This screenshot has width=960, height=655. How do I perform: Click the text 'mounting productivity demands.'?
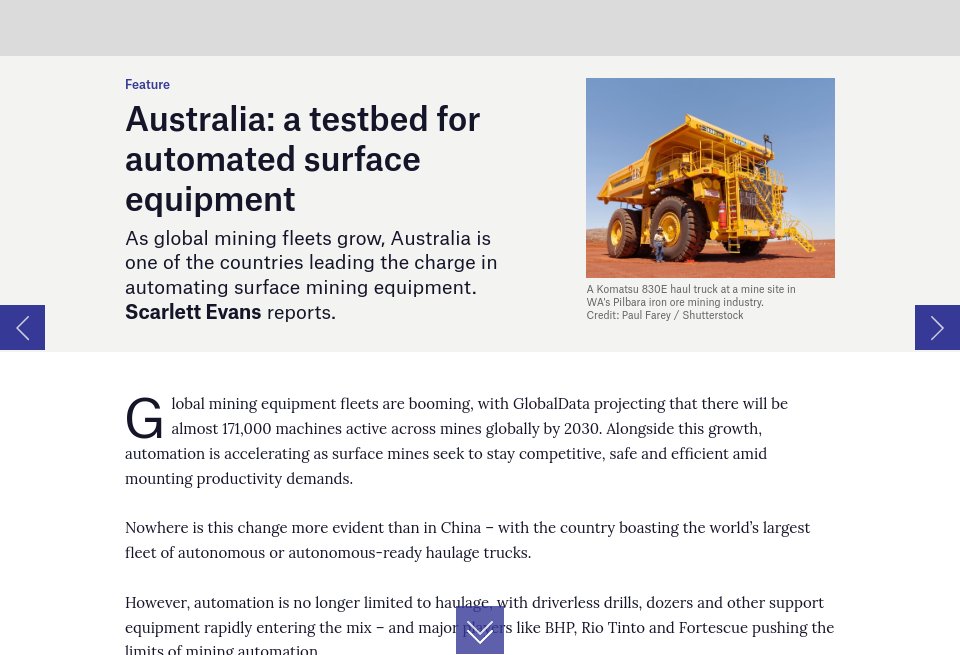pos(239,479)
